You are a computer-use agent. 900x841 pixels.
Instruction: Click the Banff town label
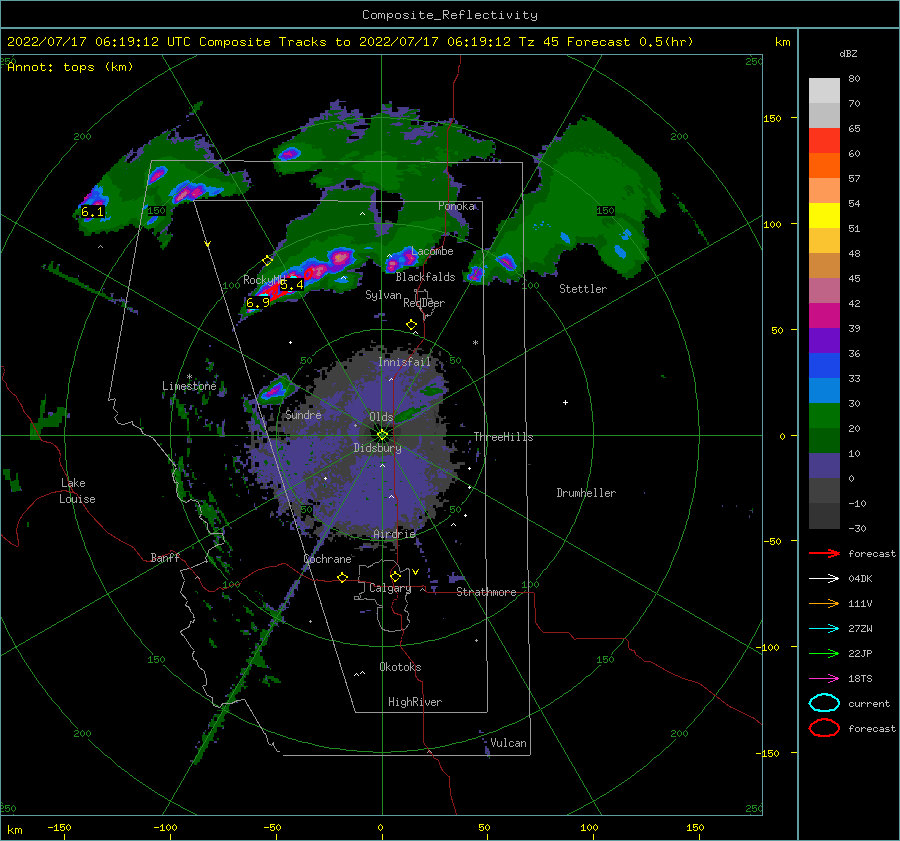(165, 557)
